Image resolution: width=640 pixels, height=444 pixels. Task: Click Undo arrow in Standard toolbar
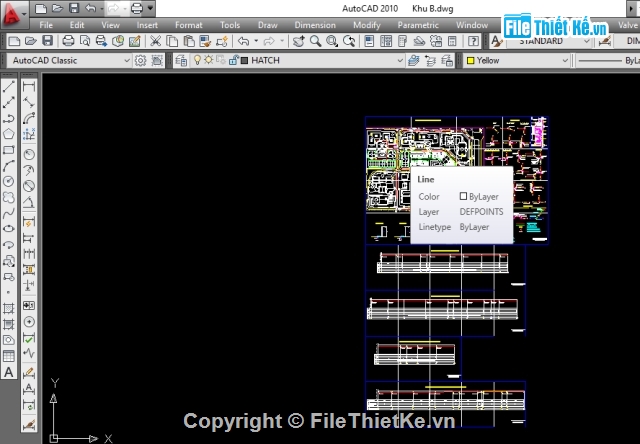[x=244, y=41]
